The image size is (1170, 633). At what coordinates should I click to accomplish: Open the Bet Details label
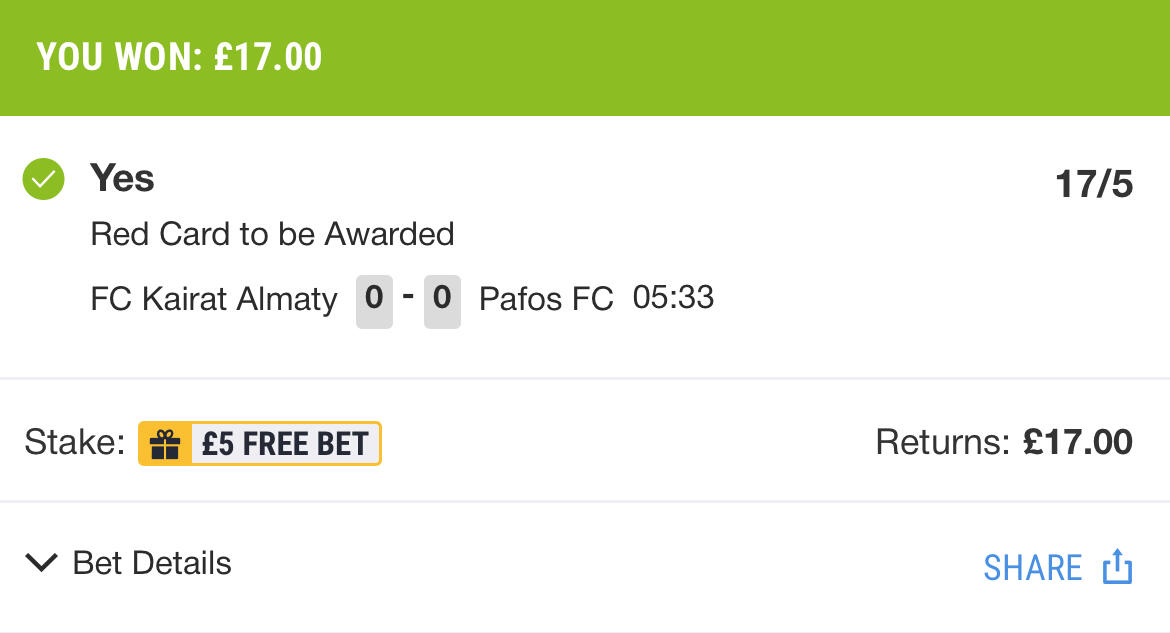point(152,563)
